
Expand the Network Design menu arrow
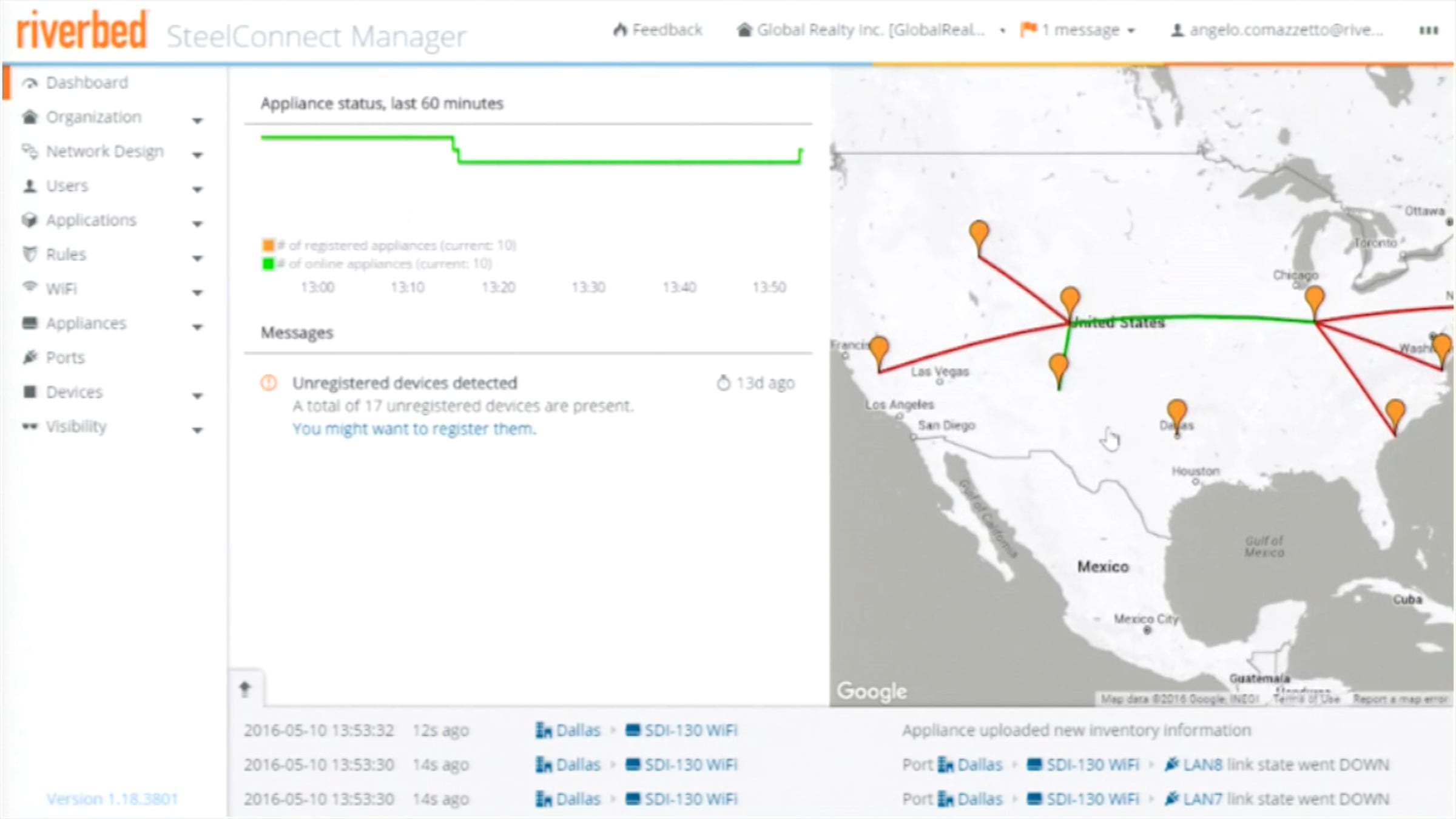(197, 155)
